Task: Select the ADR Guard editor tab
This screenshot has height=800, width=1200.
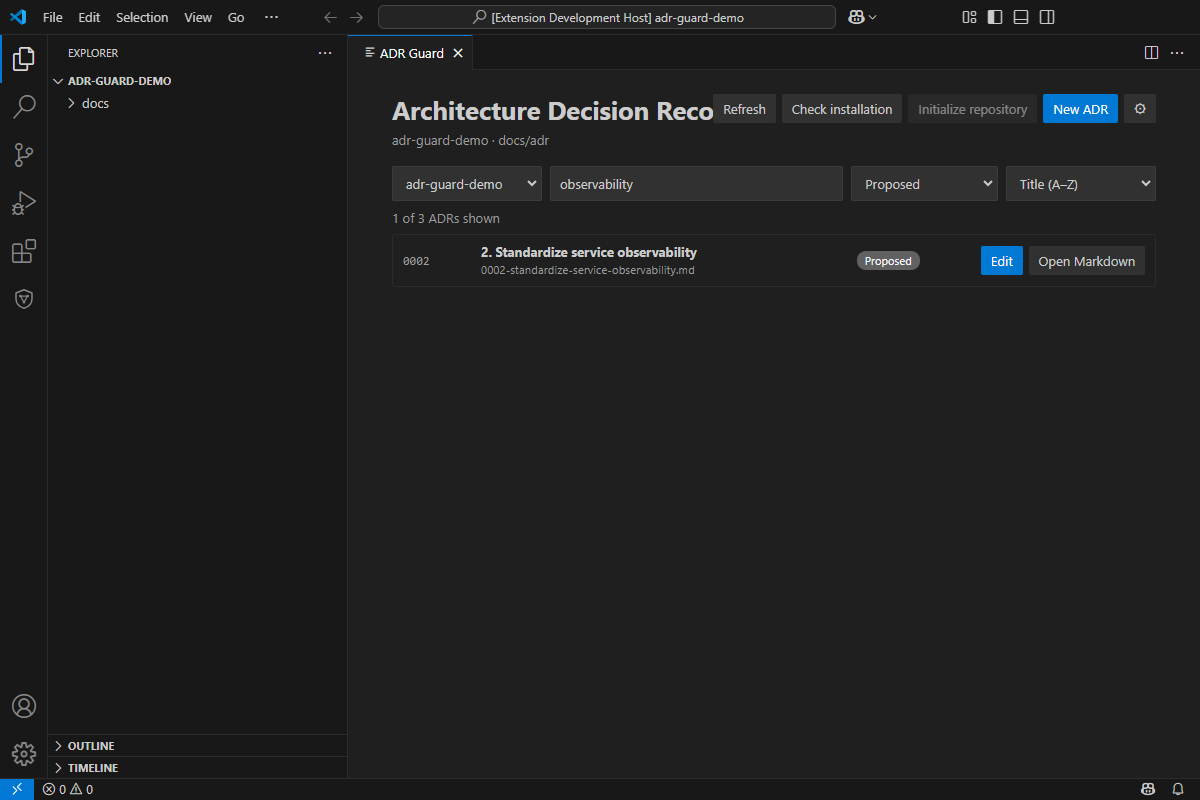Action: tap(411, 53)
